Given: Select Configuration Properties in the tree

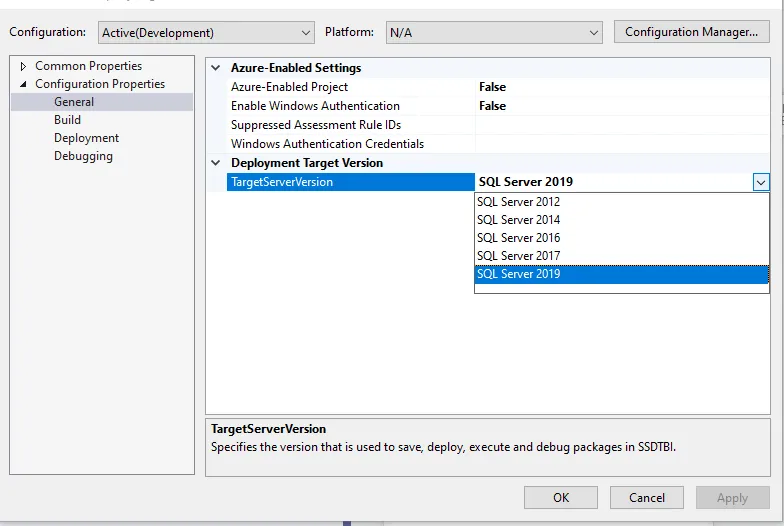Looking at the screenshot, I should click(x=100, y=84).
